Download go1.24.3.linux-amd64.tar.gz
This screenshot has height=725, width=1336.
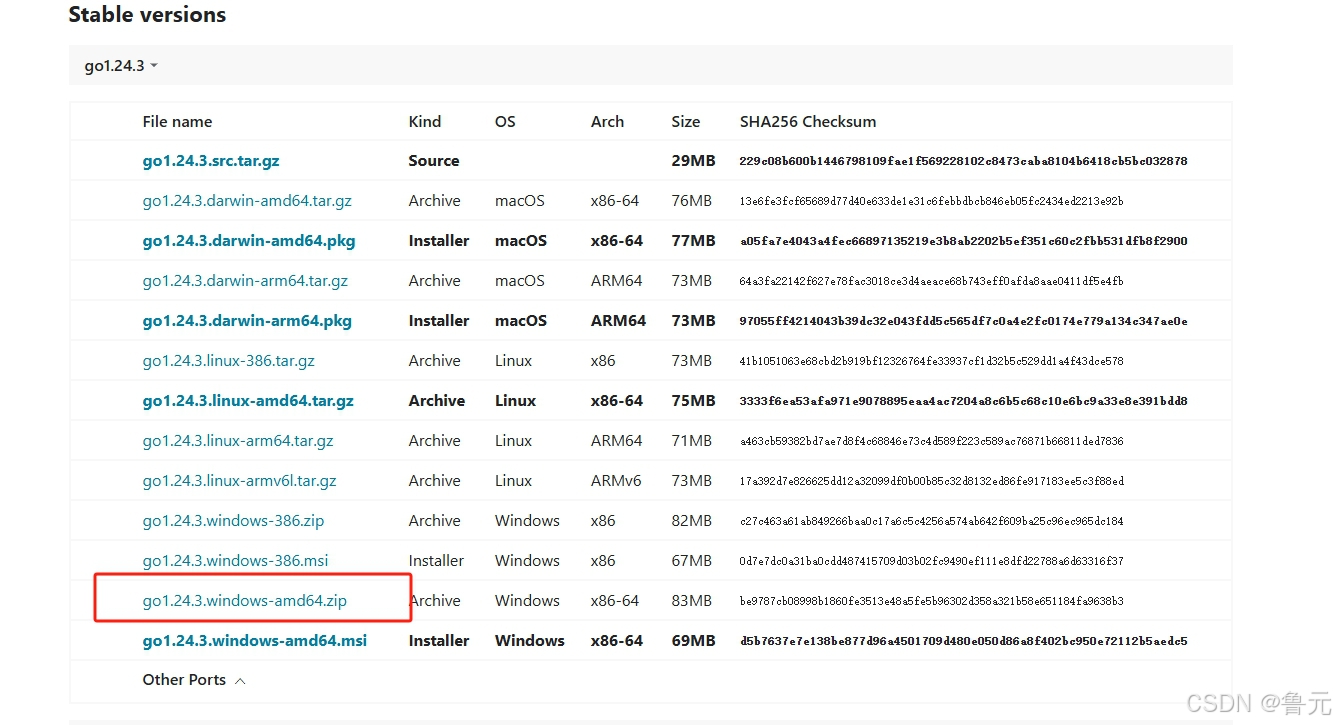[x=248, y=401]
